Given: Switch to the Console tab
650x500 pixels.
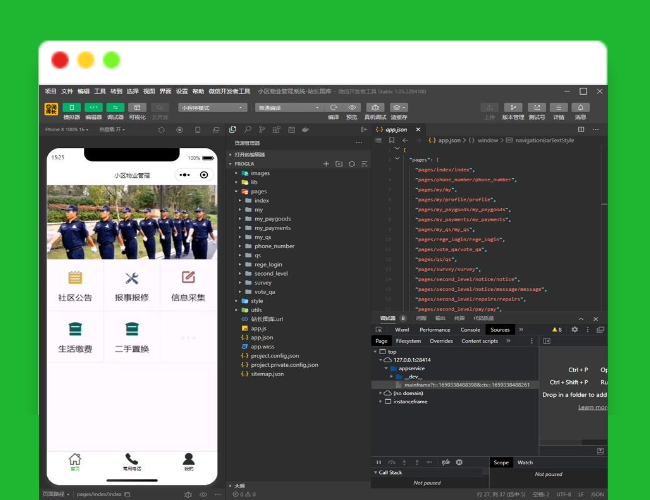Looking at the screenshot, I should [469, 329].
